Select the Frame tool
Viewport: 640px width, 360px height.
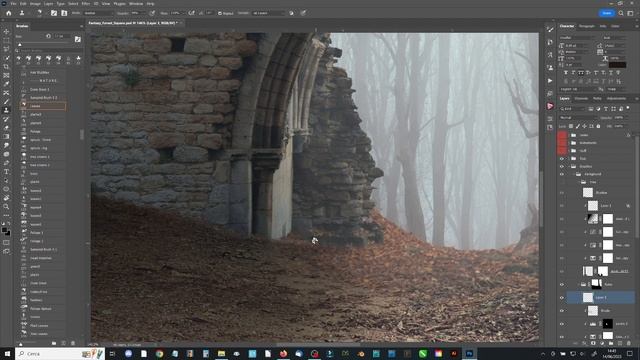click(6, 76)
